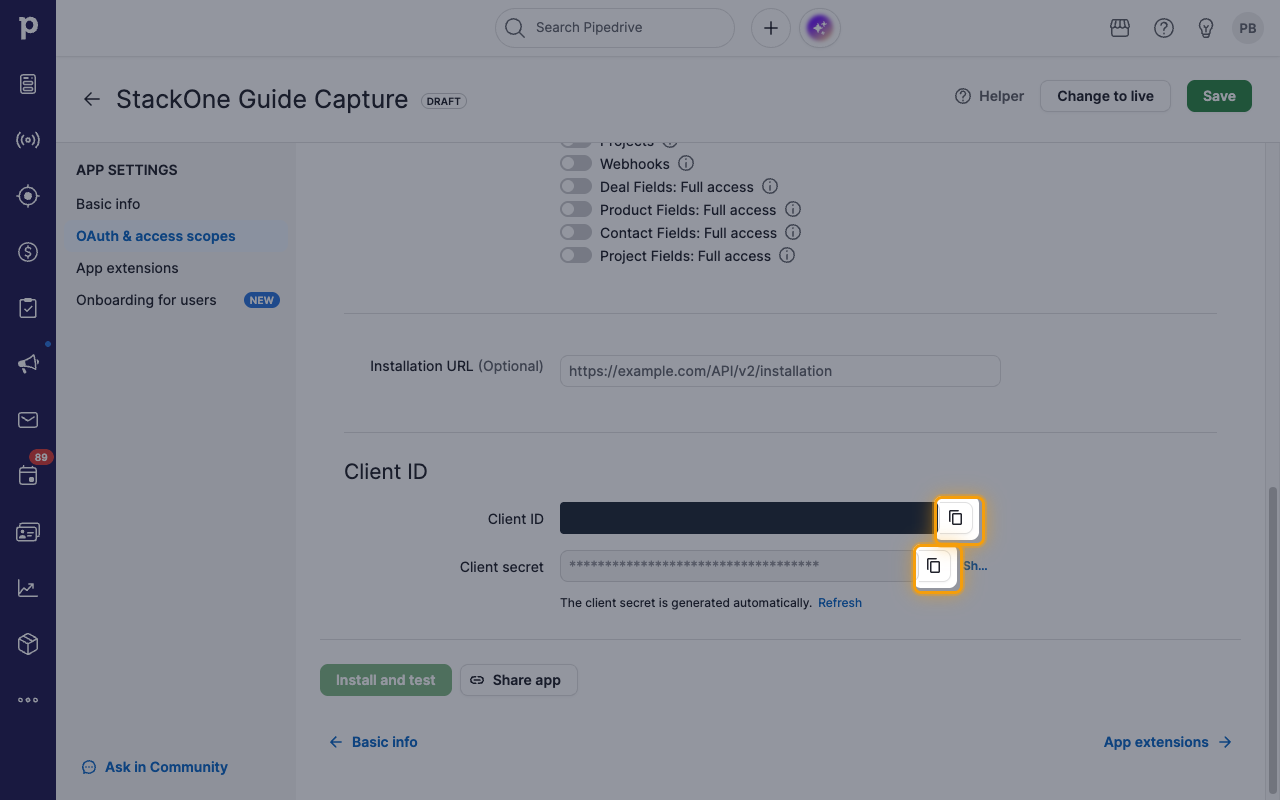The image size is (1280, 800).
Task: Select OAuth & access scopes section
Action: [156, 236]
